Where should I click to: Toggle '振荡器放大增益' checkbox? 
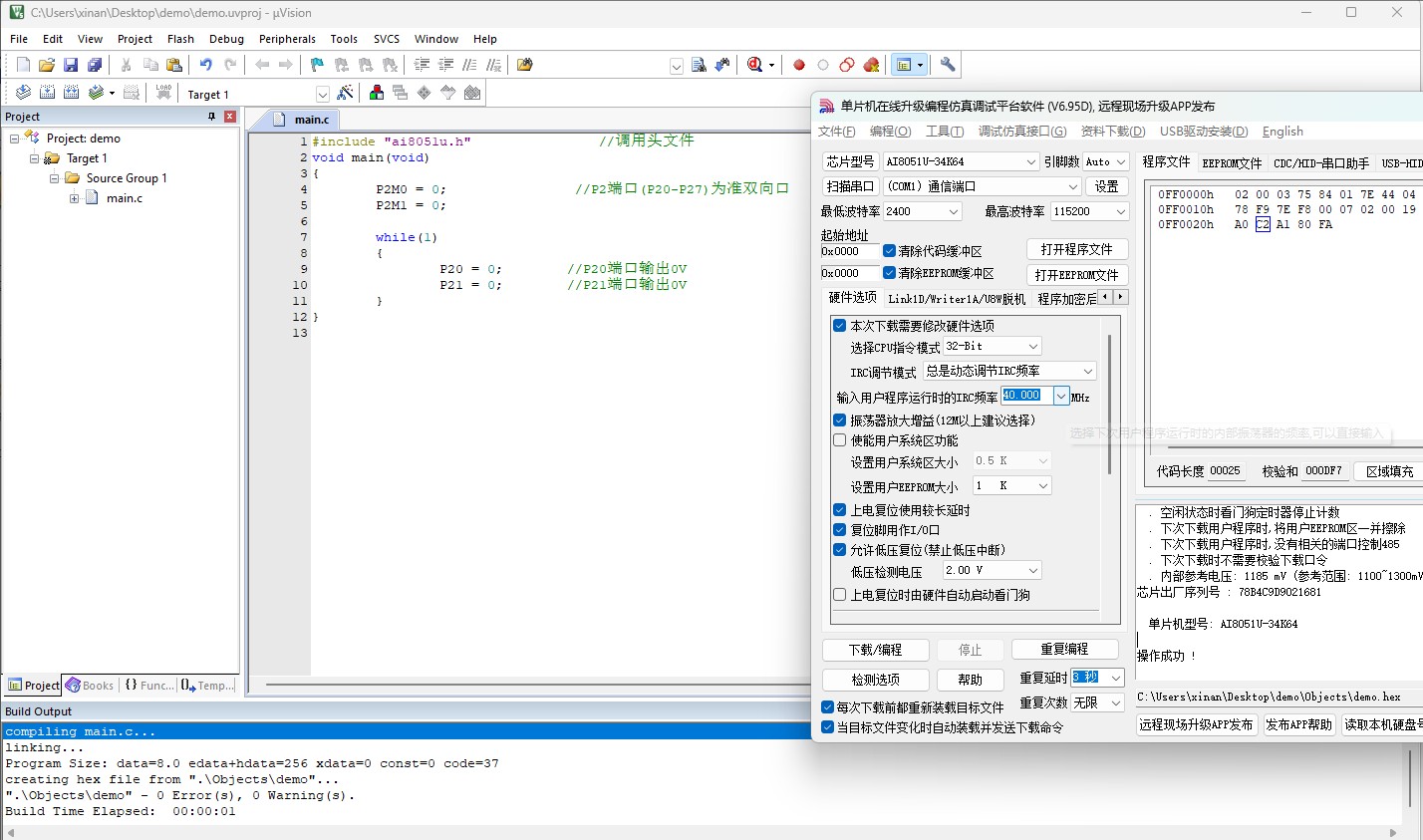coord(839,420)
